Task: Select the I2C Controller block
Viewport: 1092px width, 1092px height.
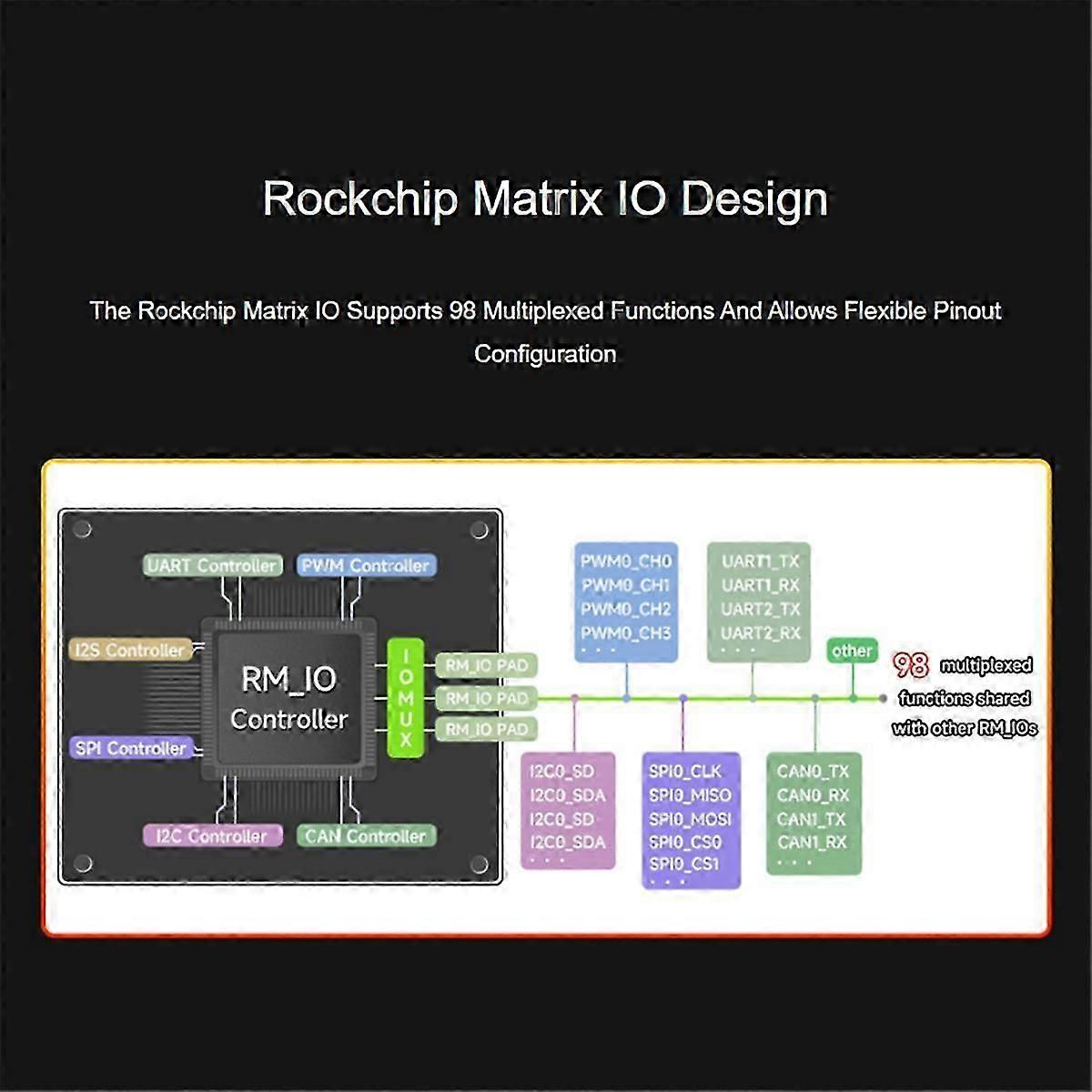Action: click(212, 834)
